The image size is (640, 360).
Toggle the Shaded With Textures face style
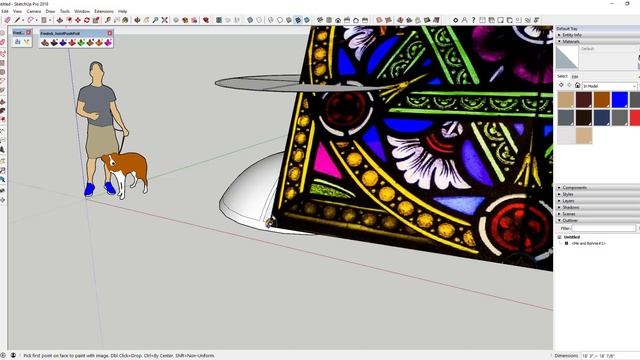(x=298, y=20)
